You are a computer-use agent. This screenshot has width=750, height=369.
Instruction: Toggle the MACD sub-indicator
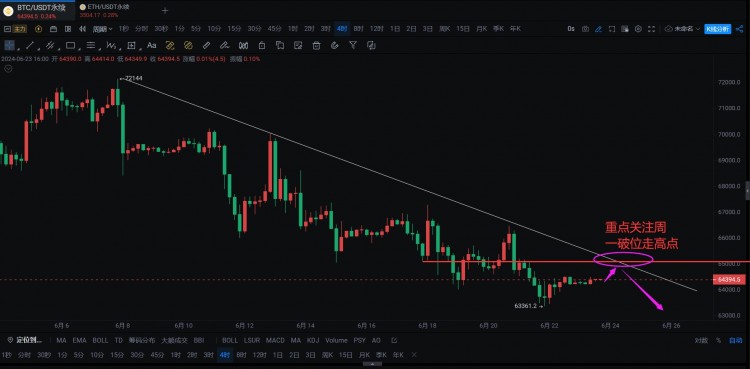[x=275, y=340]
